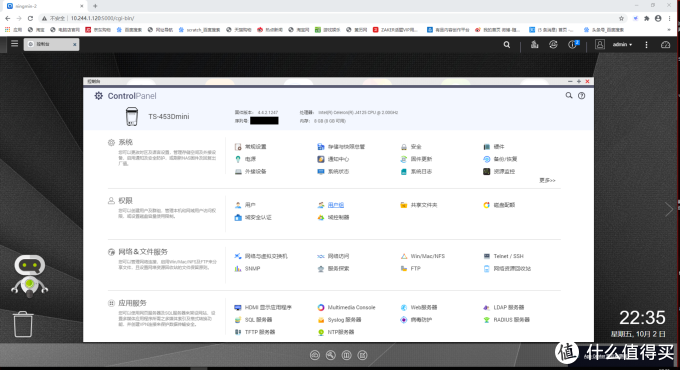Open the QTS more options menu
Image resolution: width=680 pixels, height=370 pixels.
(x=646, y=45)
